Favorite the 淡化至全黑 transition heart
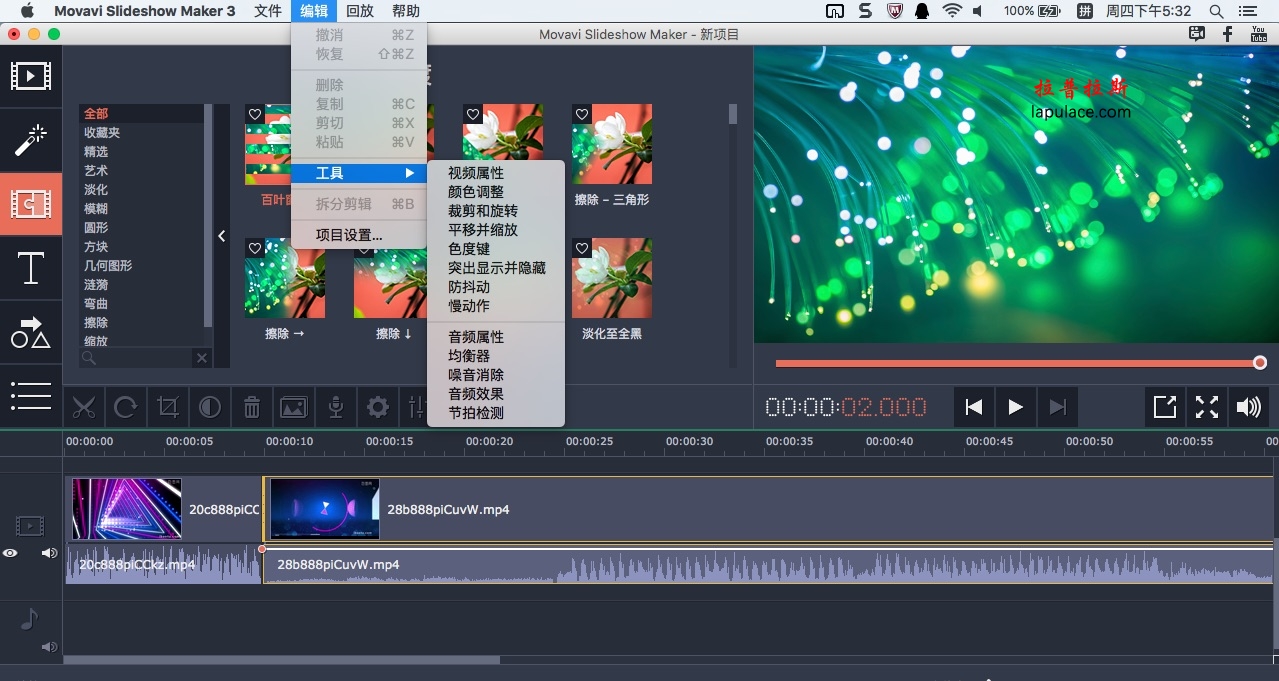This screenshot has height=681, width=1279. click(x=582, y=249)
